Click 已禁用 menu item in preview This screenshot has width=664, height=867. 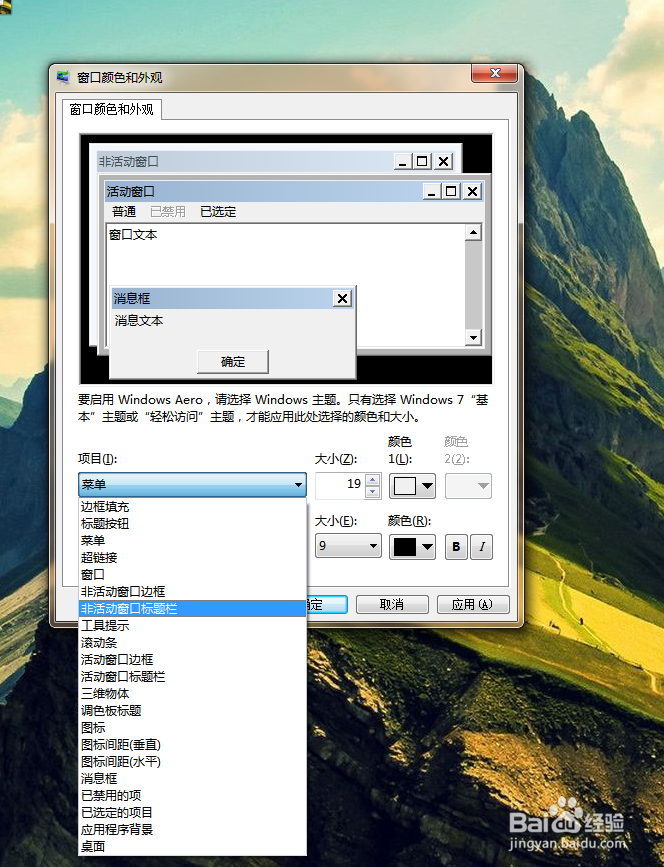point(168,212)
